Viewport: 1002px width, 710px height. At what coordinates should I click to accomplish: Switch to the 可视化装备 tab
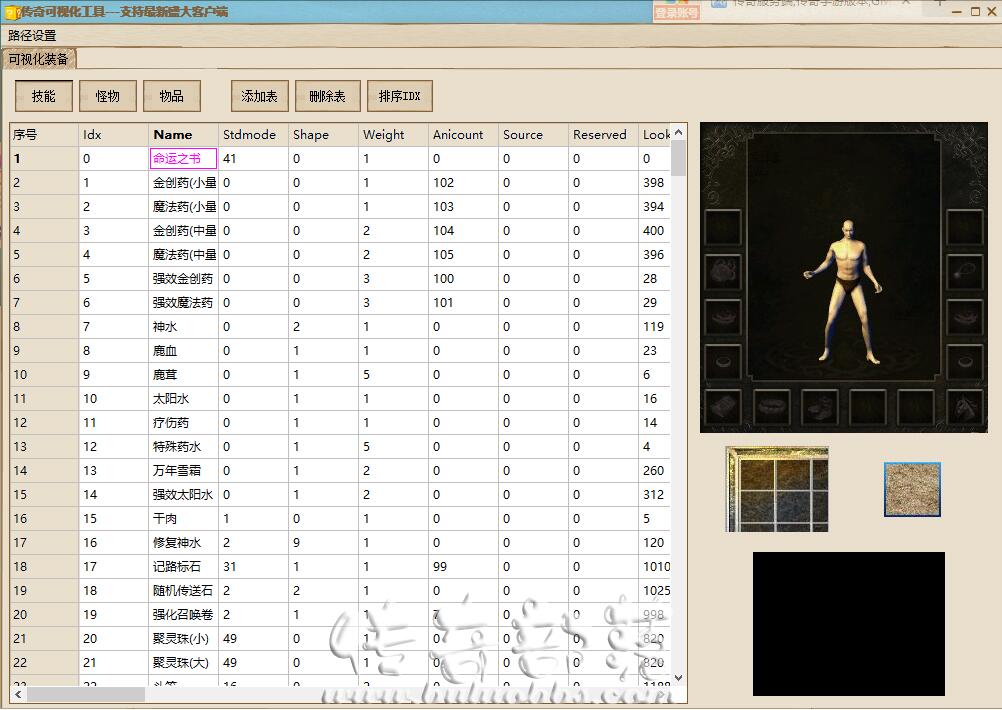[x=38, y=59]
